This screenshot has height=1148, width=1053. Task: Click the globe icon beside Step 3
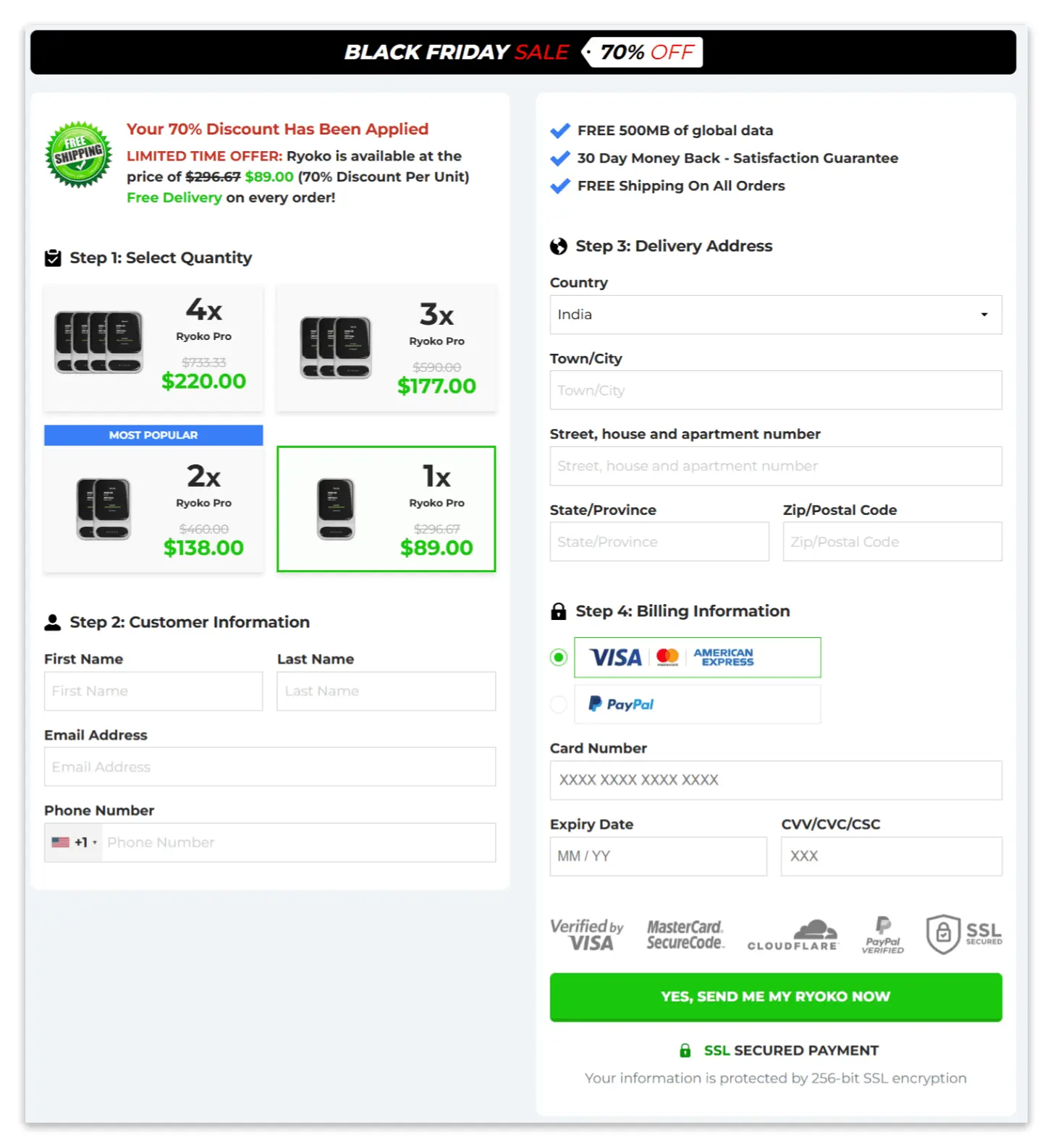[x=559, y=247]
